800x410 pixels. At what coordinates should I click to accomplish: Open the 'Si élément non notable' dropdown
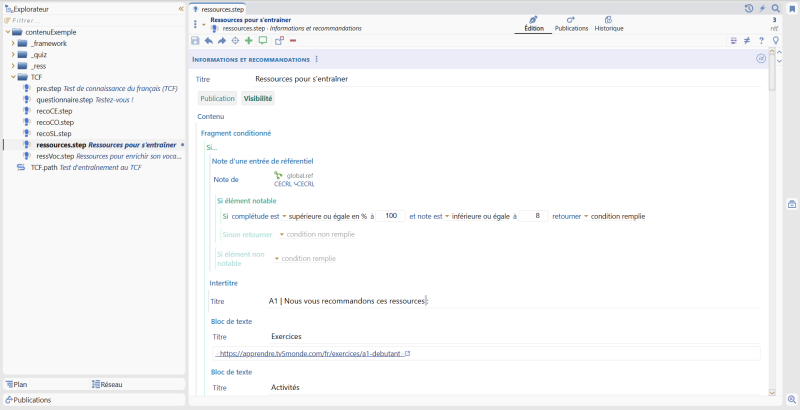(277, 259)
